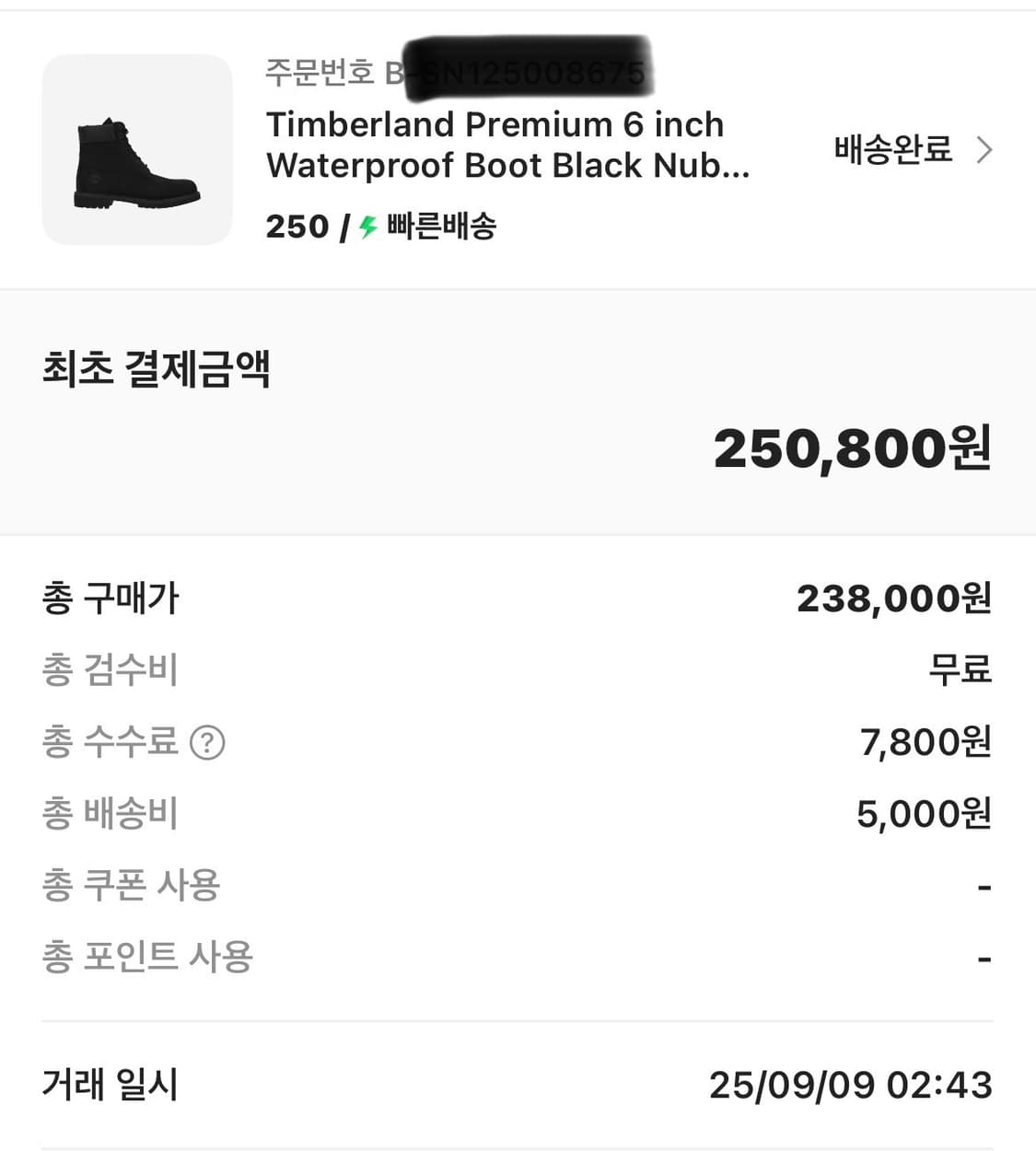Click the 총 검수비 inspection fee label
Screen dimensions: 1036x1151
coord(110,669)
